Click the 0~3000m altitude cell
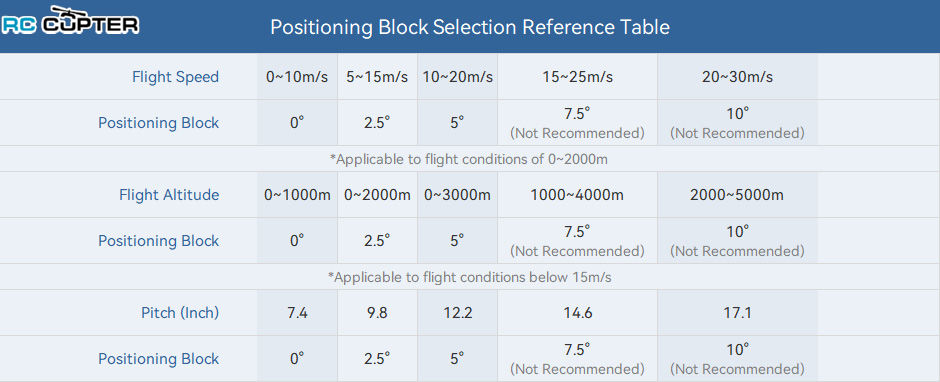Viewport: 940px width, 382px height. (457, 195)
